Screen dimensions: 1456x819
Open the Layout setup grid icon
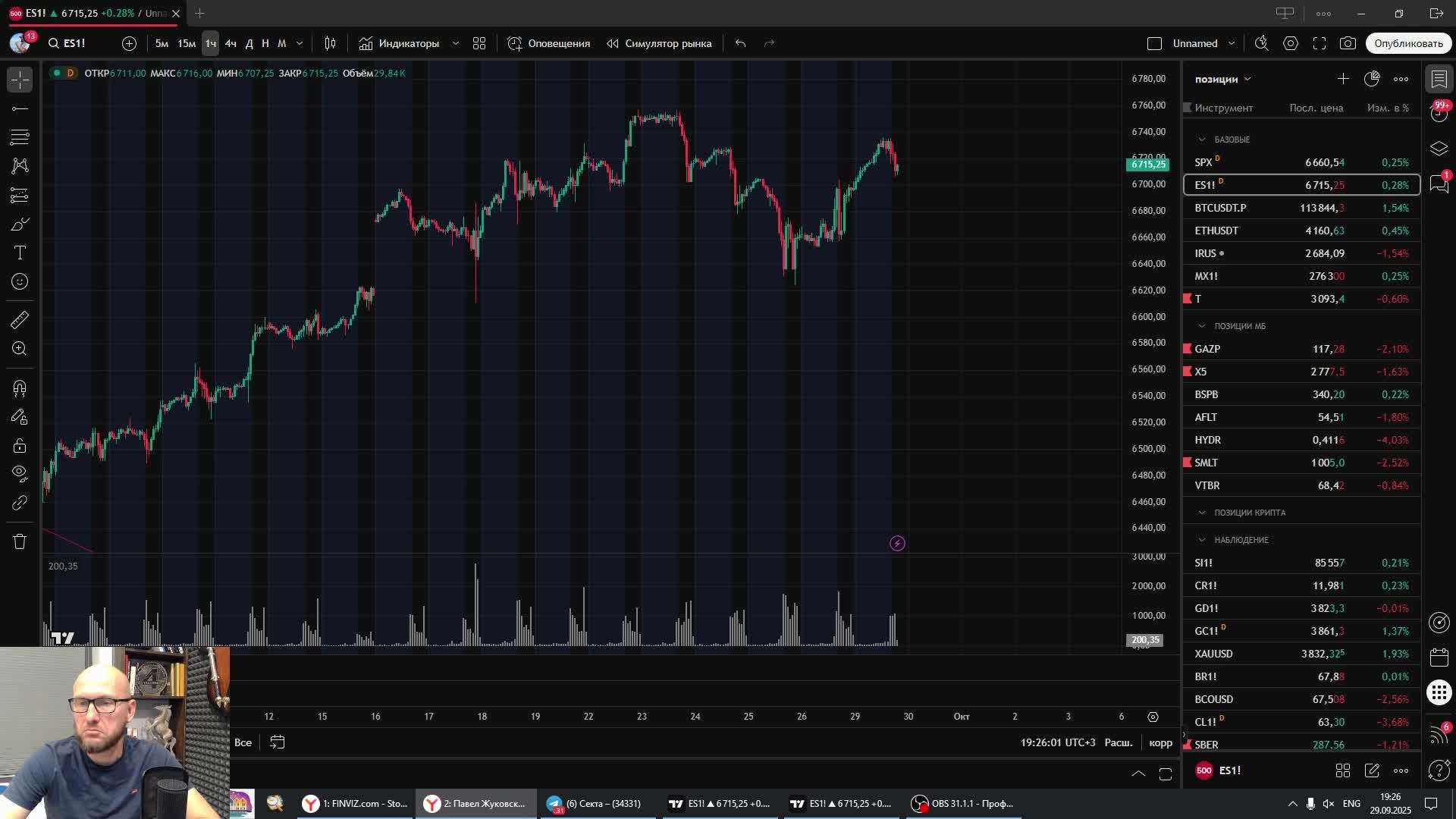pos(479,43)
